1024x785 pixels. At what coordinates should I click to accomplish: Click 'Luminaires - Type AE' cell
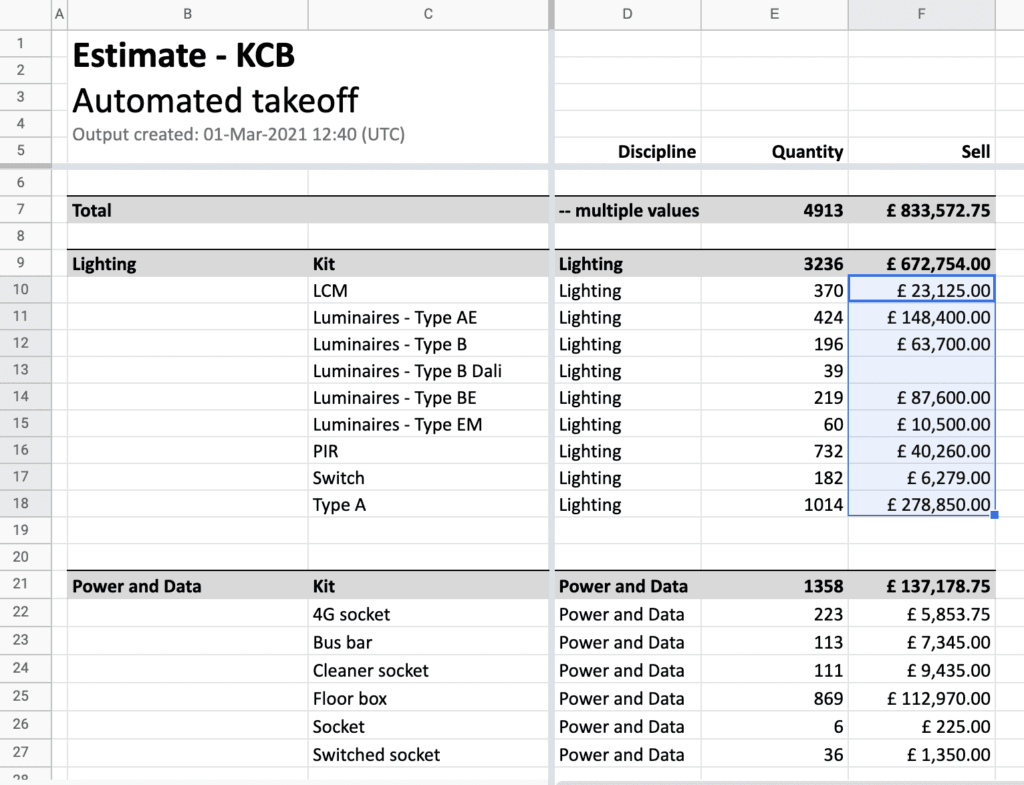(428, 317)
